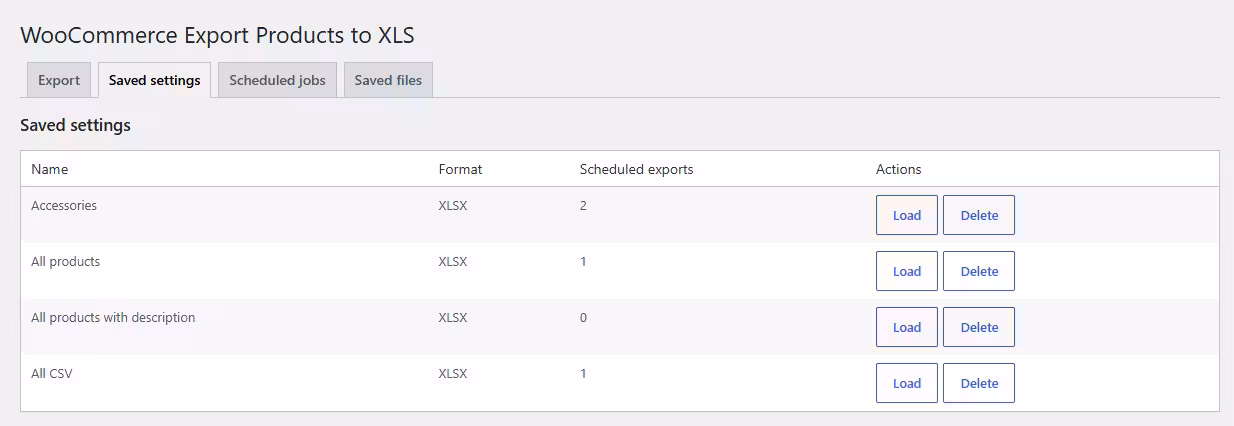This screenshot has height=426, width=1234.
Task: Load the All CSV setting
Action: coord(907,383)
